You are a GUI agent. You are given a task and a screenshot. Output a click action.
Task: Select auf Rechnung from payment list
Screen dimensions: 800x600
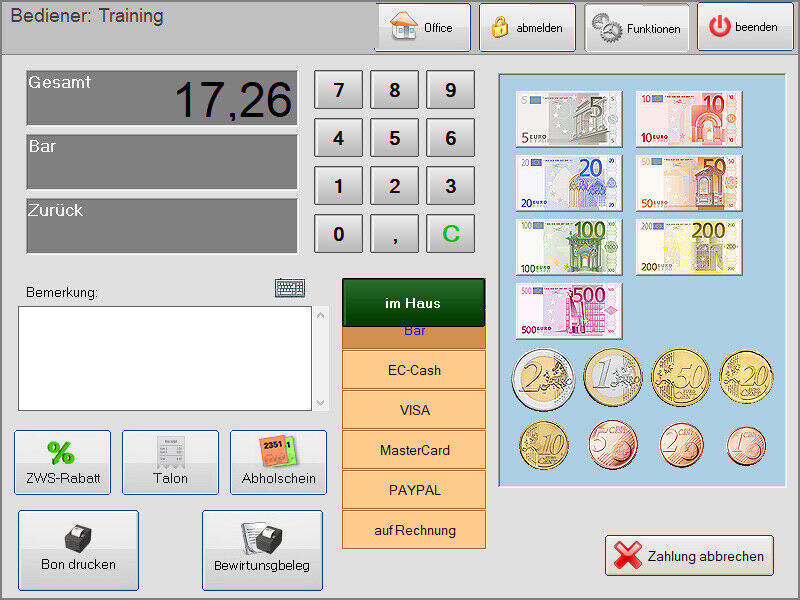point(413,529)
